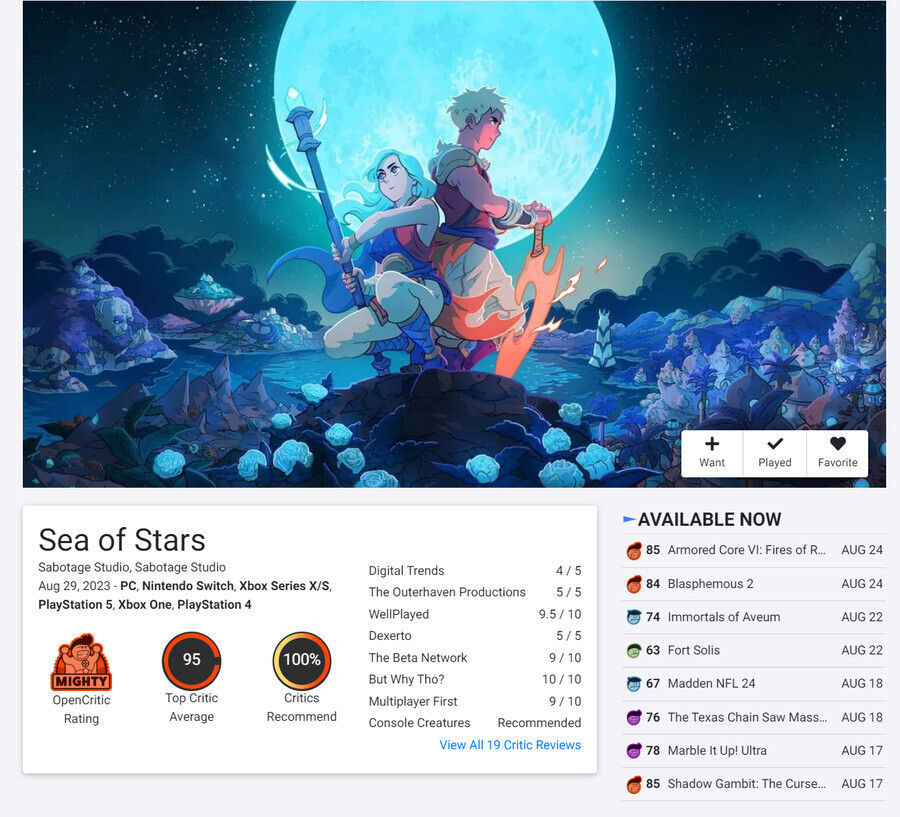Click the Armored Core VI rating icon

[x=634, y=551]
